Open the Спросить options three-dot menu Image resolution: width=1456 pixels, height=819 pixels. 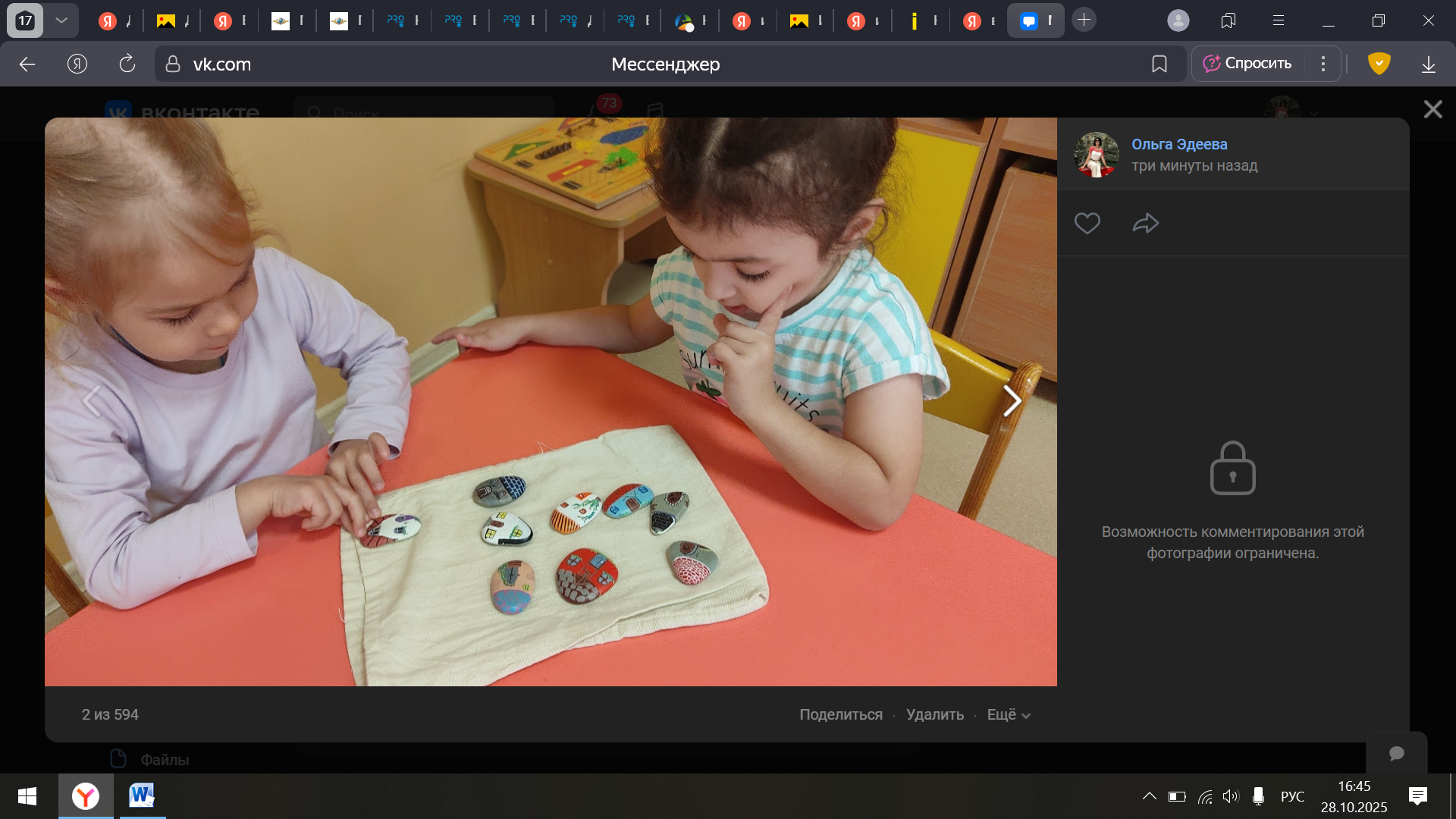click(1323, 64)
